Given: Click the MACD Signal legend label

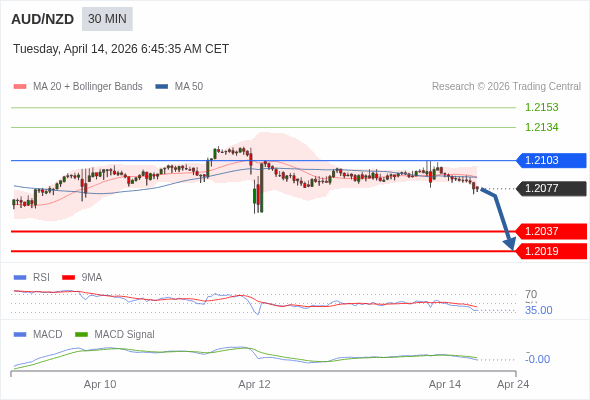Looking at the screenshot, I should [x=125, y=335].
